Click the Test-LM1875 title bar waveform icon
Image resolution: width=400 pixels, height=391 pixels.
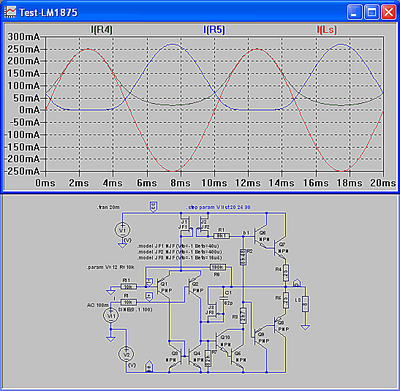10,12
